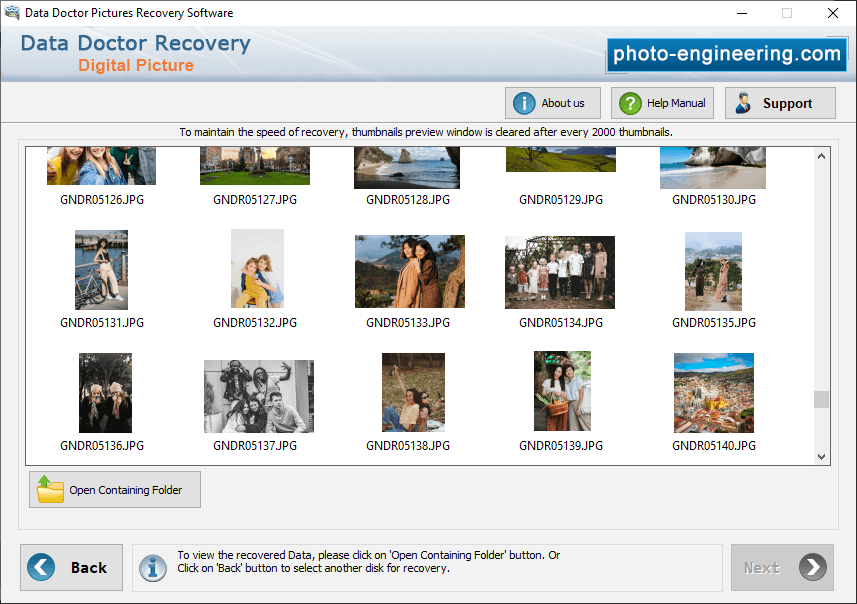Click the file name GNDR05133.JPG
This screenshot has height=604, width=857.
(x=408, y=323)
